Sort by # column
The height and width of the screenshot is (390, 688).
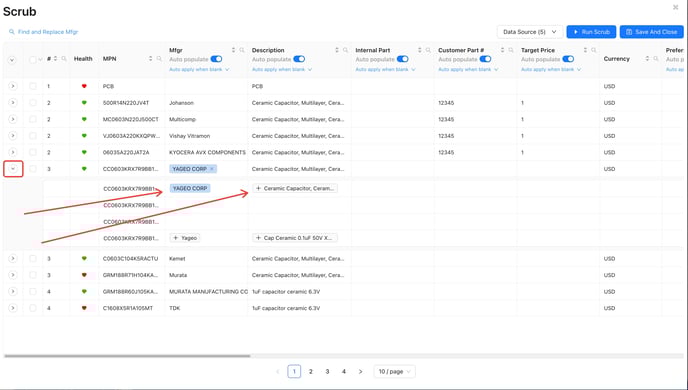coord(56,59)
